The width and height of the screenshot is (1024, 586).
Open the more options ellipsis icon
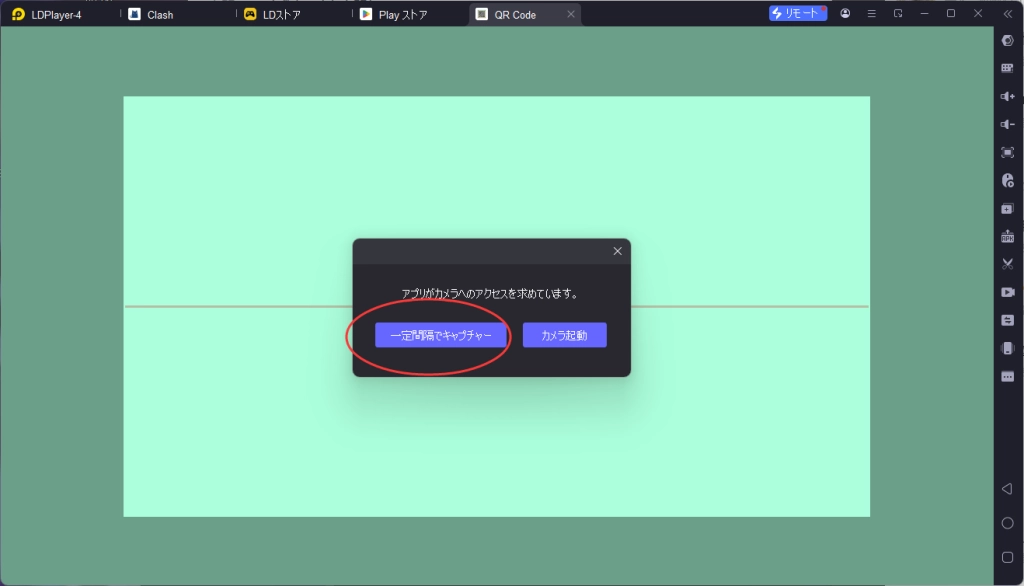click(x=1008, y=377)
